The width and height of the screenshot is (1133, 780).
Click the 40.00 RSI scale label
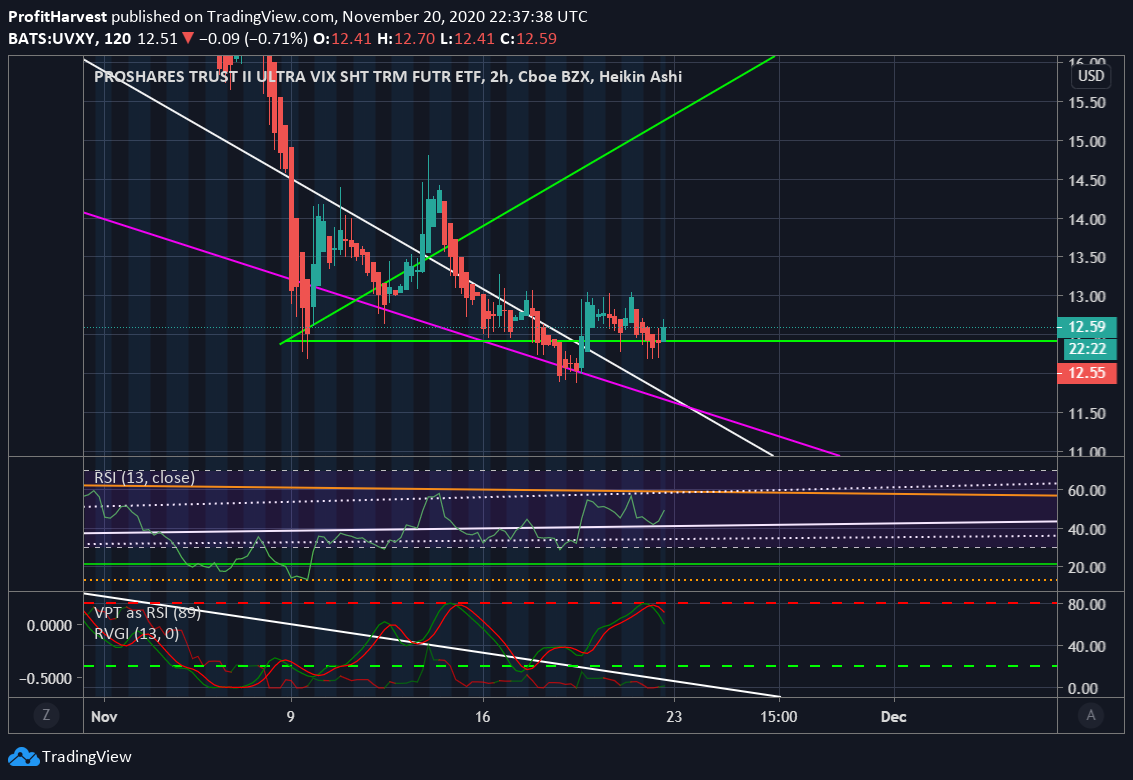pyautogui.click(x=1087, y=530)
